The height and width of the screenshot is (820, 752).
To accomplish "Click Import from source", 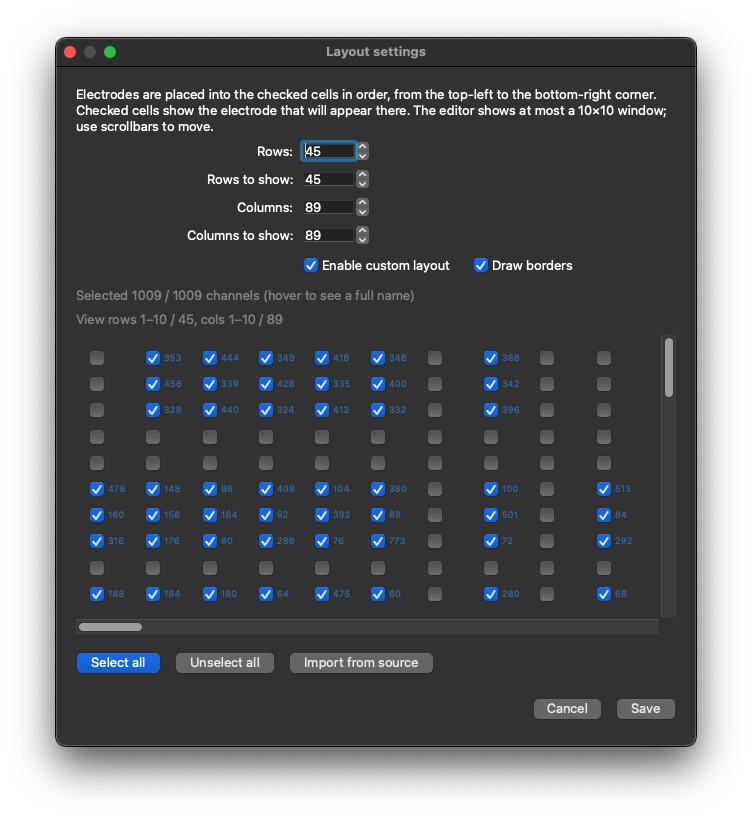I will click(361, 663).
